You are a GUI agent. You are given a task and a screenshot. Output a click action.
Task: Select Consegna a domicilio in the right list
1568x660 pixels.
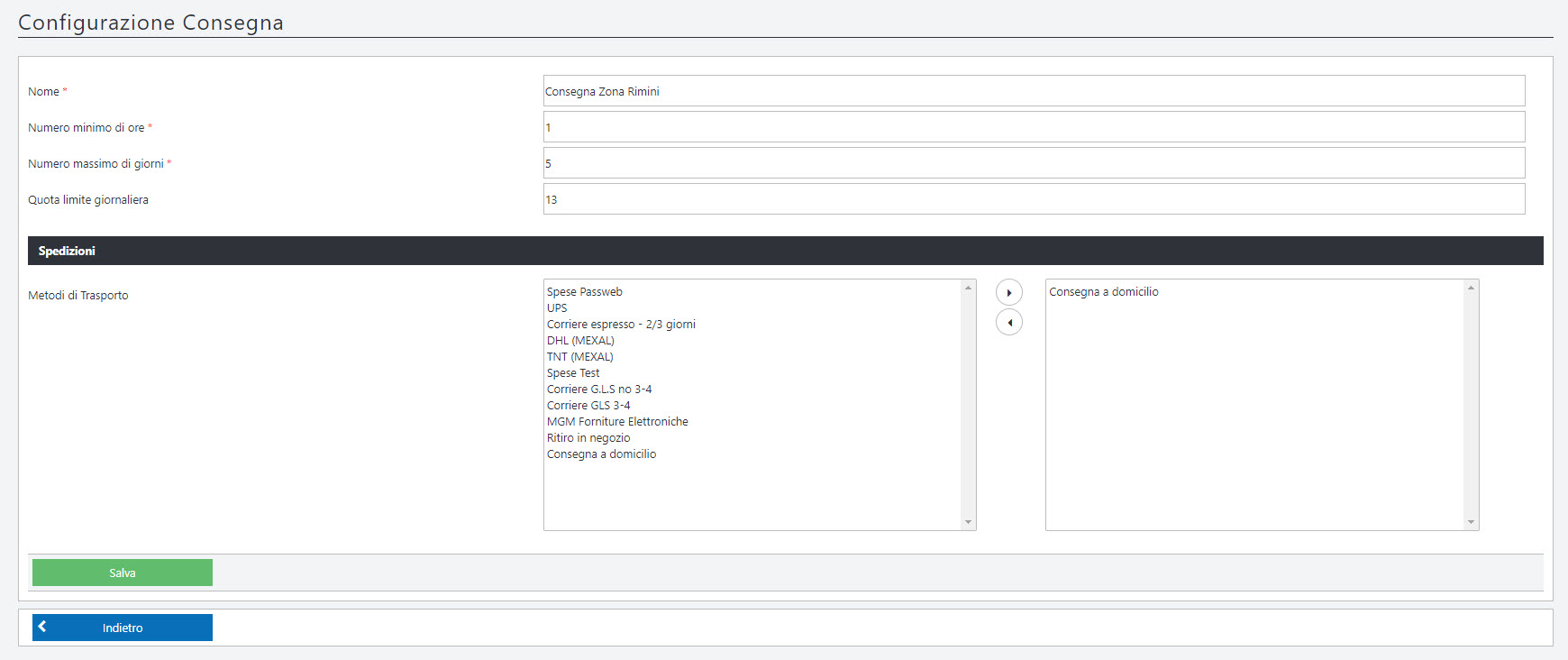[1104, 292]
